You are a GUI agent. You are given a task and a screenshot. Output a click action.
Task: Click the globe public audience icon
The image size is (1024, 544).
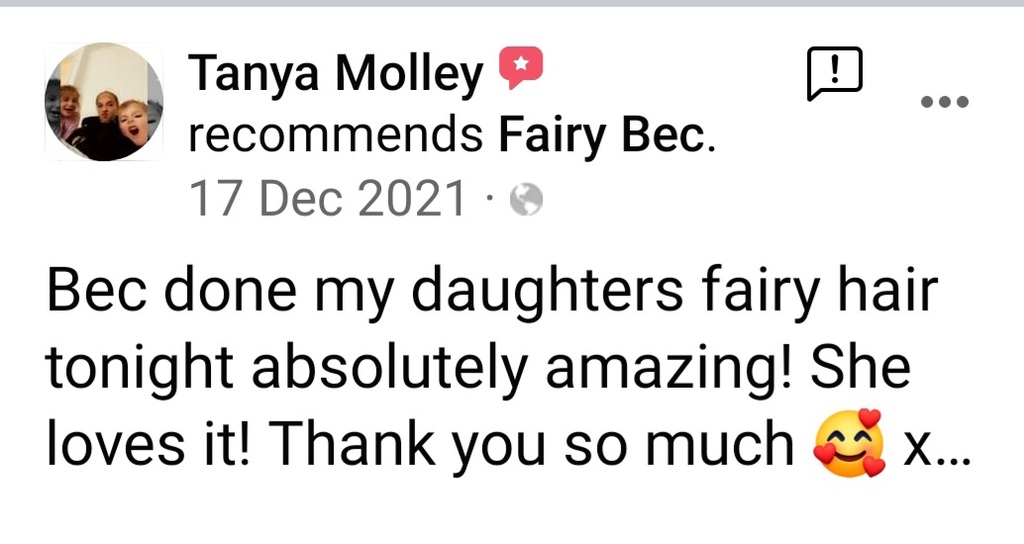pyautogui.click(x=526, y=202)
